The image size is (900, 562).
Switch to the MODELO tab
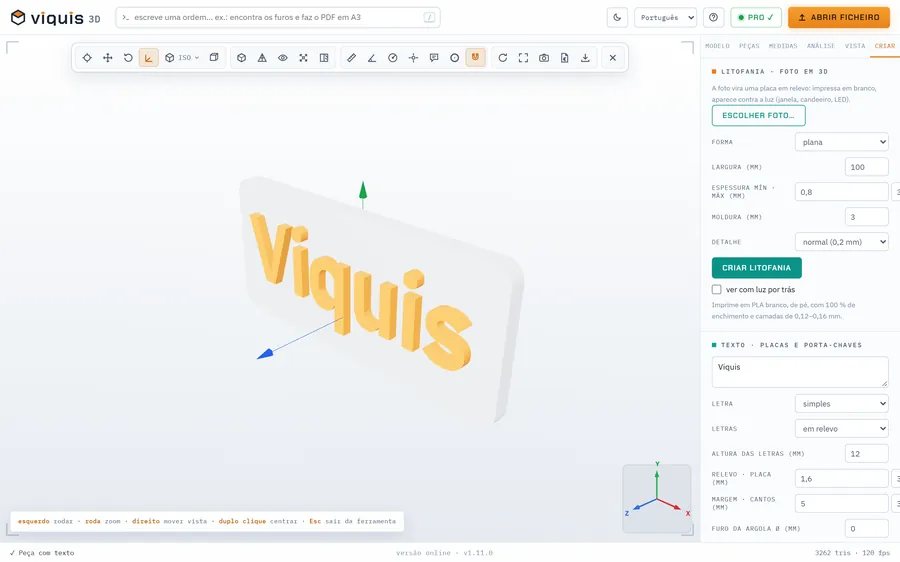pos(717,46)
